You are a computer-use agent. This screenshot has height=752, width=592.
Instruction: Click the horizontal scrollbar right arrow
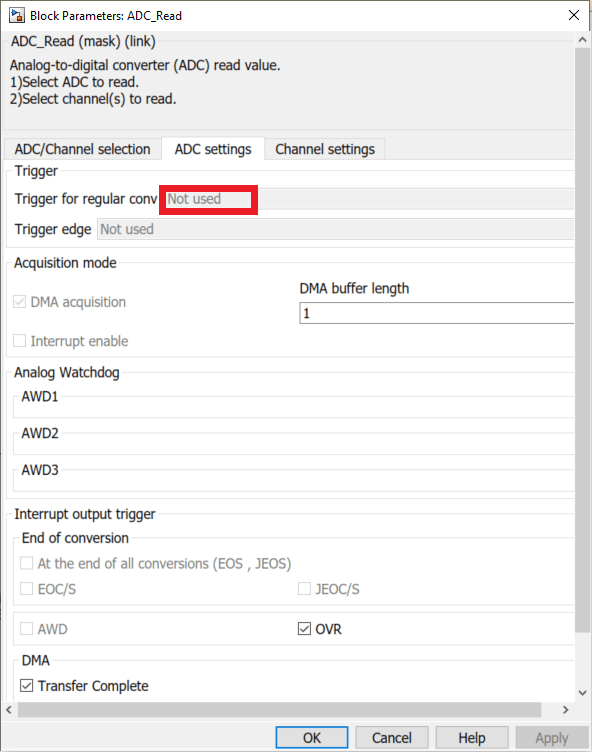566,709
